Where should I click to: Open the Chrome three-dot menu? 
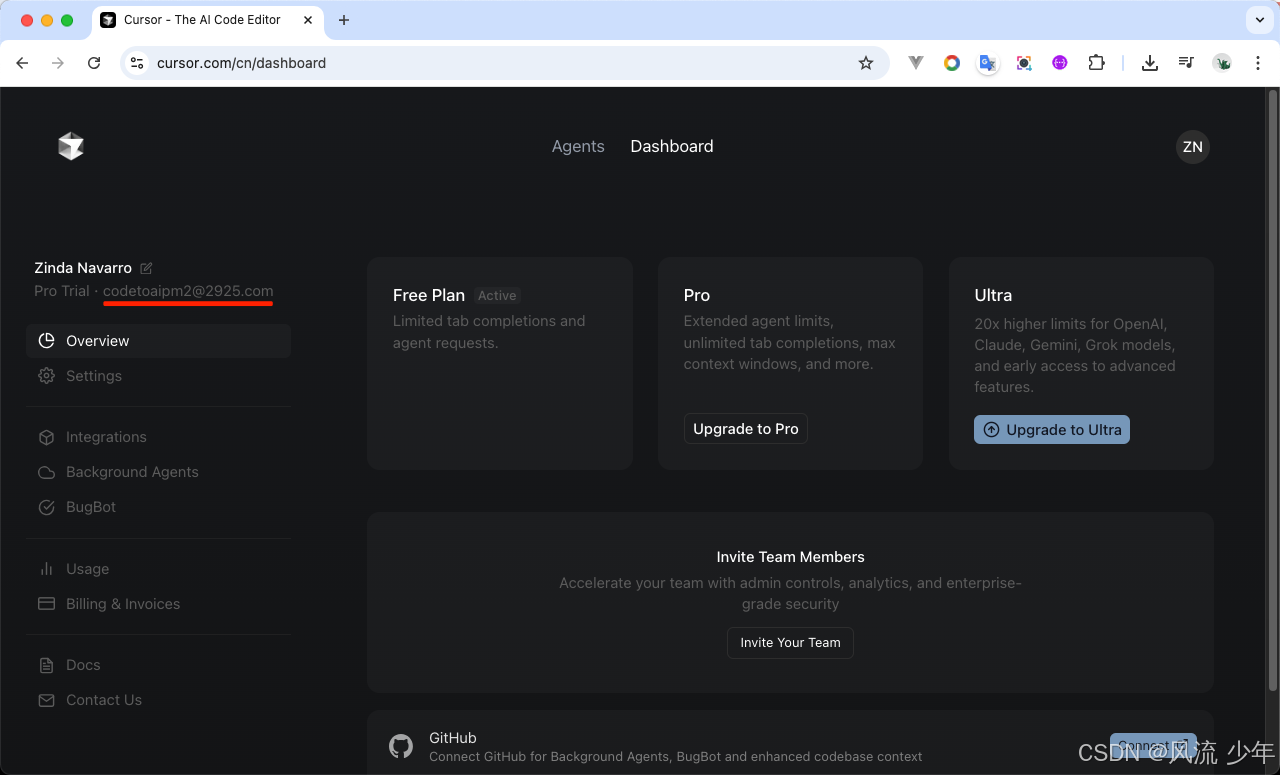click(x=1256, y=63)
